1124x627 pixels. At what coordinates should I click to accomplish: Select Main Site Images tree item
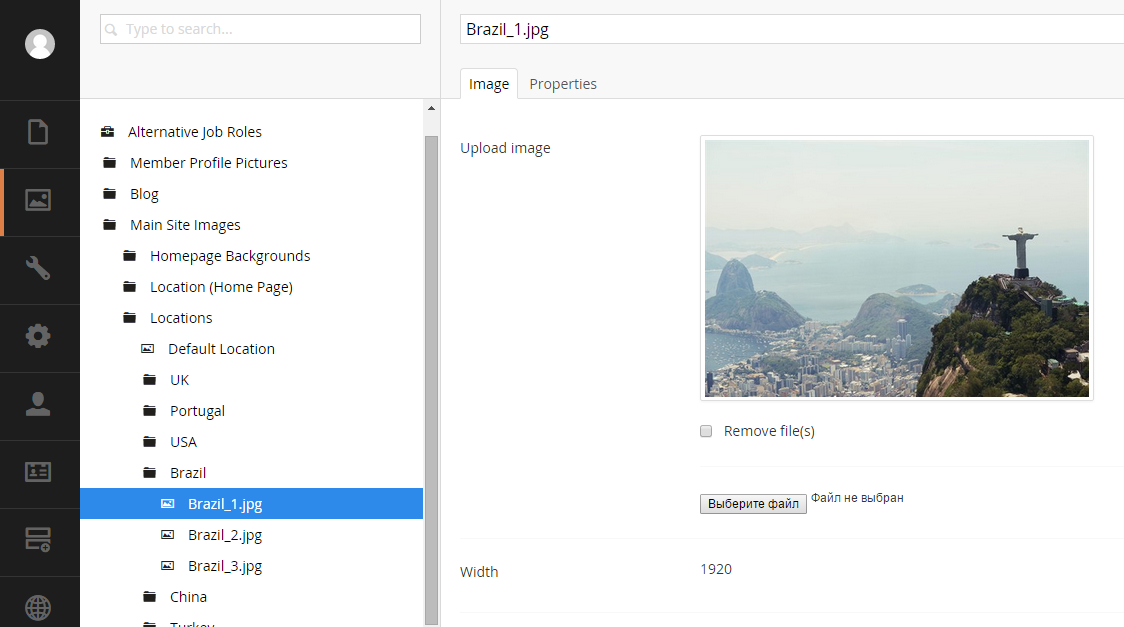tap(185, 225)
